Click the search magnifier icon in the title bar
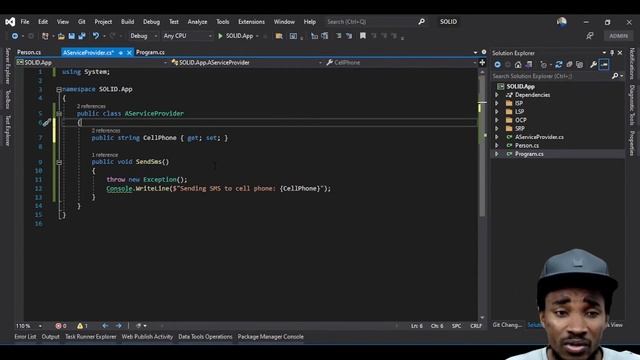This screenshot has width=640, height=360. click(421, 22)
